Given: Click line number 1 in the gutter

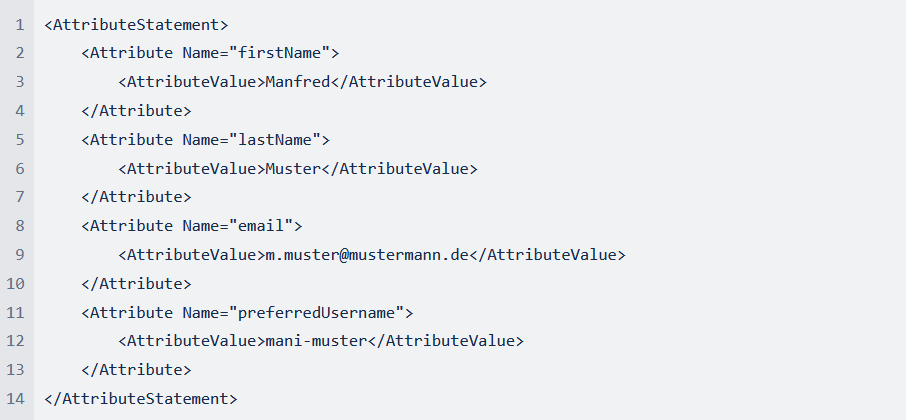Looking at the screenshot, I should coord(19,23).
